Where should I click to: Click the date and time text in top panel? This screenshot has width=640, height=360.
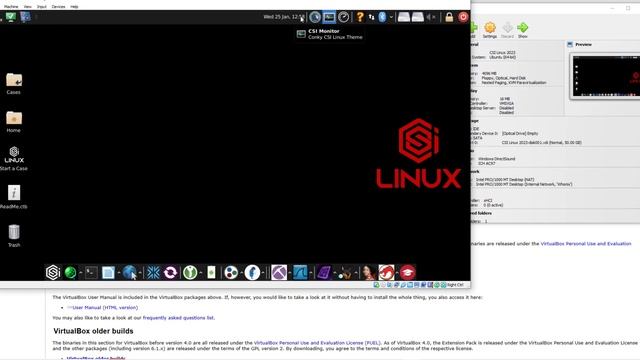click(x=284, y=17)
